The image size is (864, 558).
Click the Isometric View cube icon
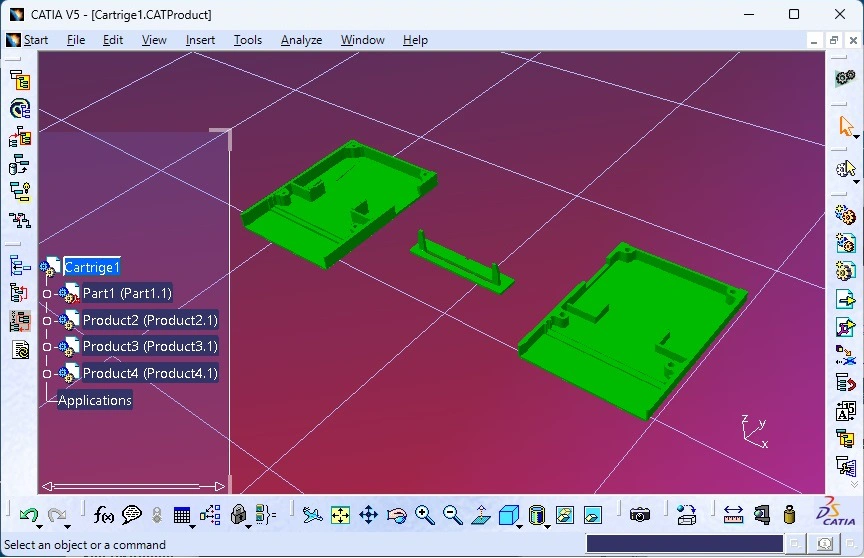[508, 515]
